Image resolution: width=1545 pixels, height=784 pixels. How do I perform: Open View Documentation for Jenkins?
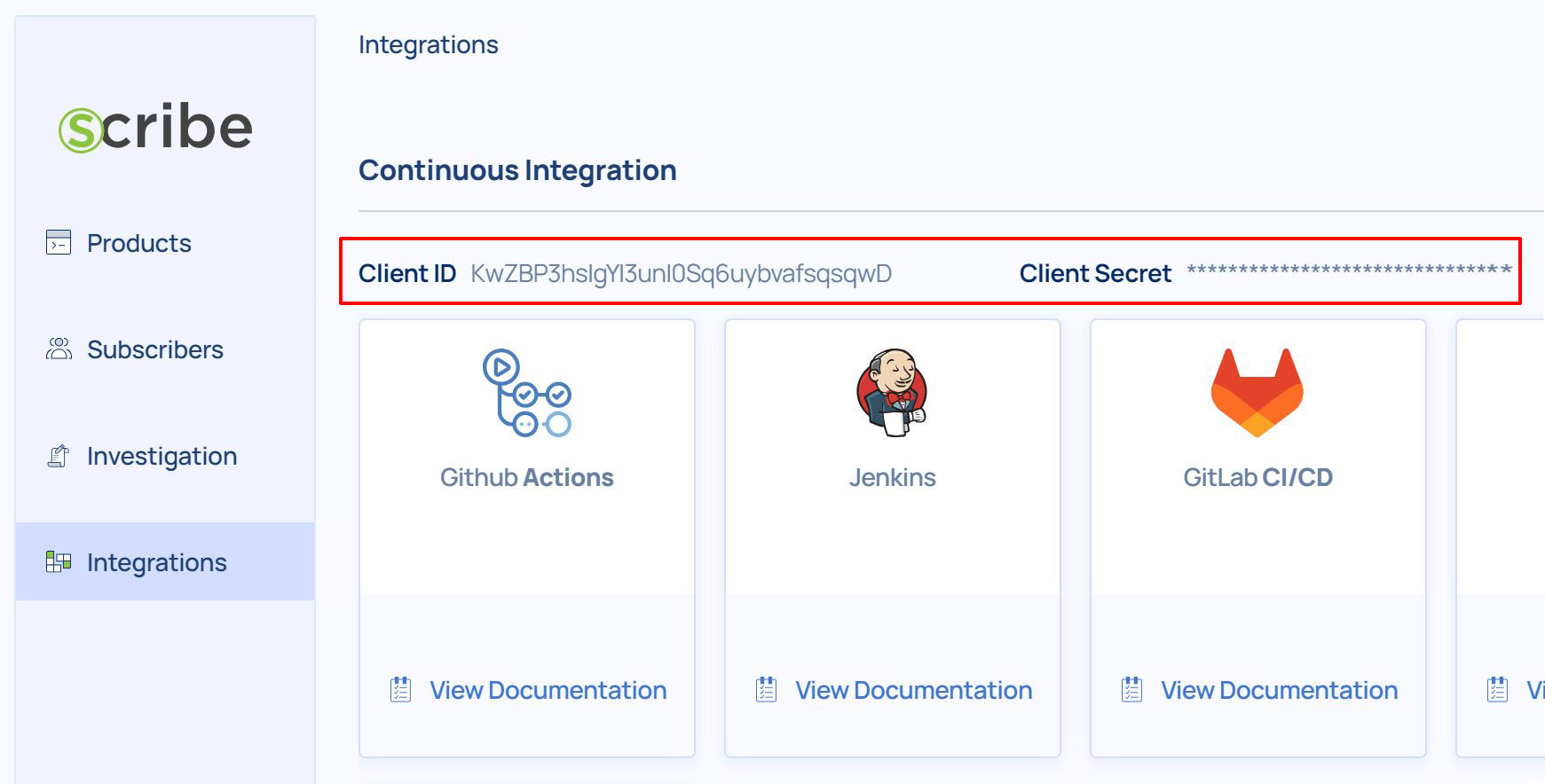pos(914,690)
